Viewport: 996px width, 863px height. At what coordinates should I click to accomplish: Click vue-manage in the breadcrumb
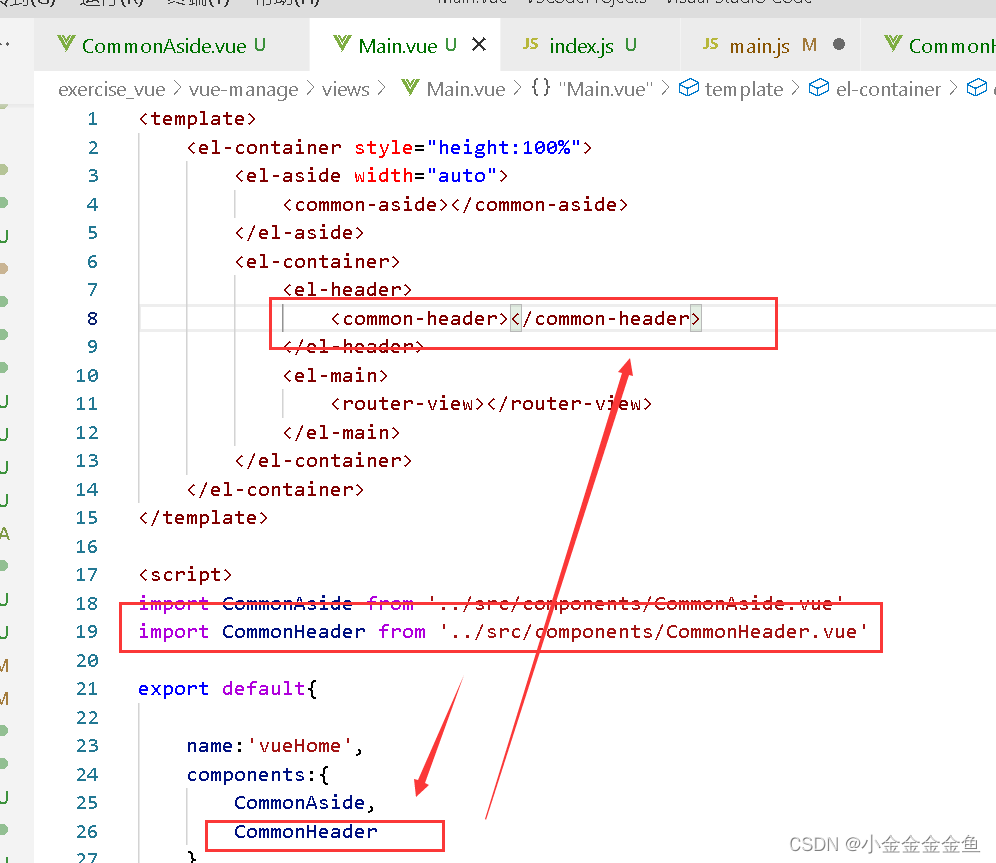click(x=243, y=89)
